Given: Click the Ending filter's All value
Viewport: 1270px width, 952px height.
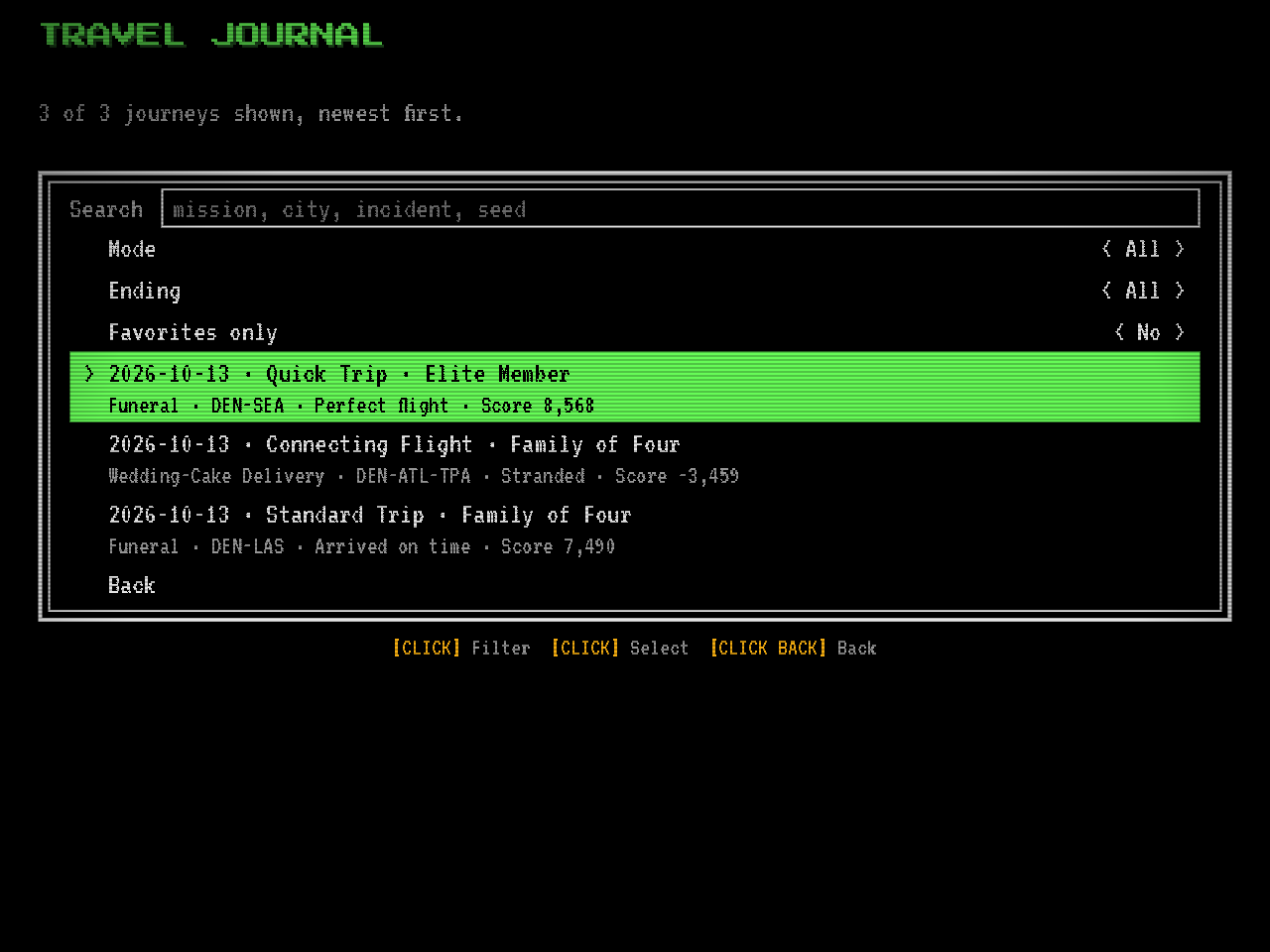Looking at the screenshot, I should (x=1142, y=291).
